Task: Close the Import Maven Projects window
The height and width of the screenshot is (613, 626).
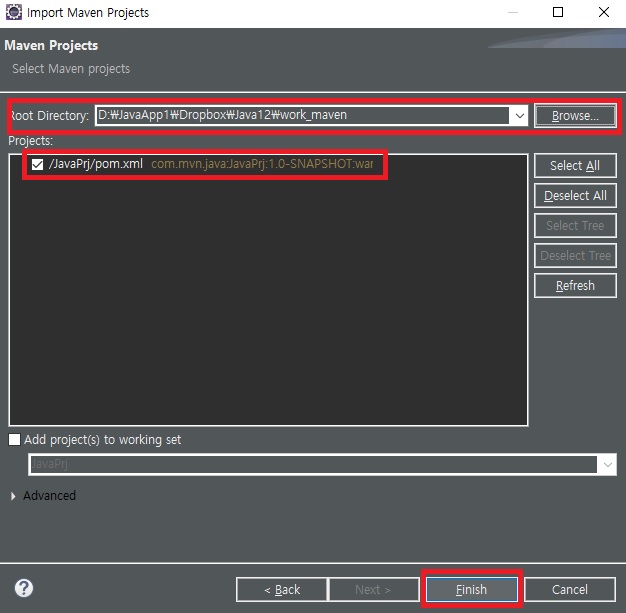Action: [x=604, y=12]
